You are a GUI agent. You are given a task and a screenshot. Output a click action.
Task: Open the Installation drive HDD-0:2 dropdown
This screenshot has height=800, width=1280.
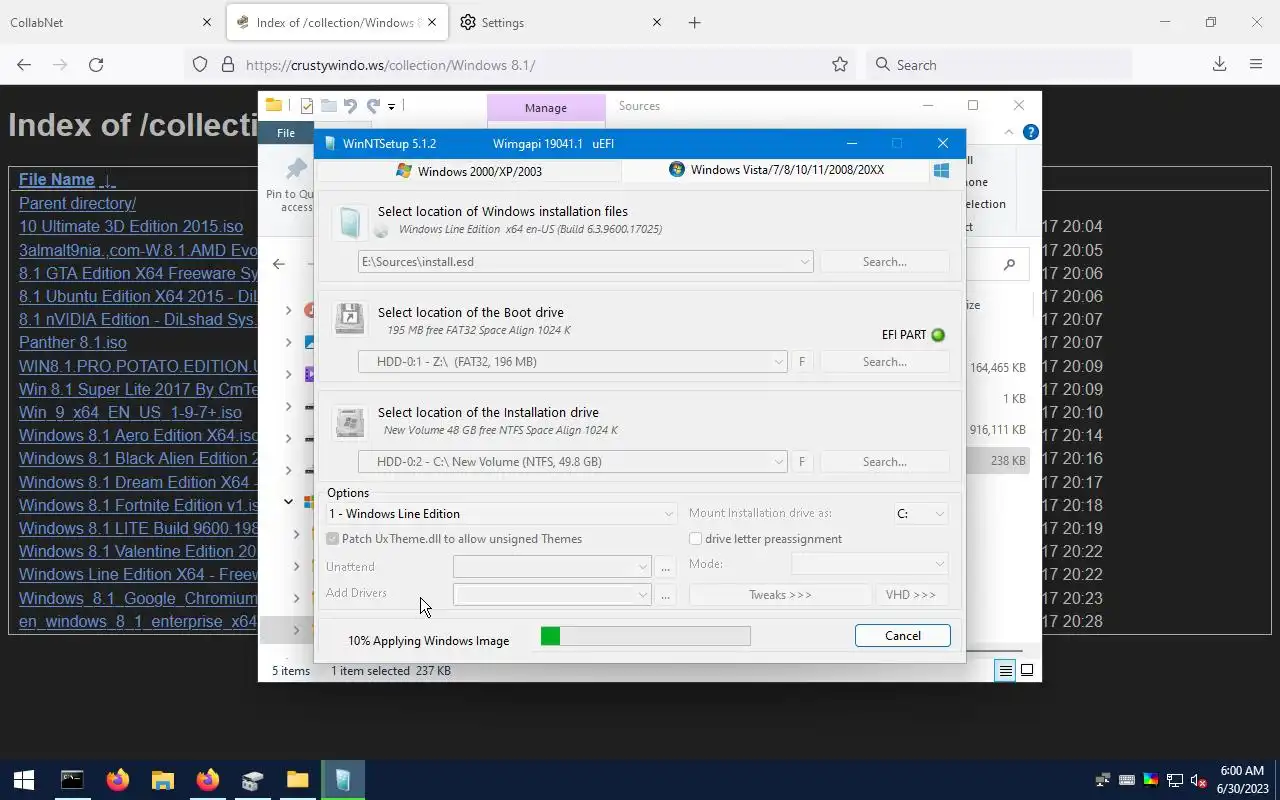point(778,462)
